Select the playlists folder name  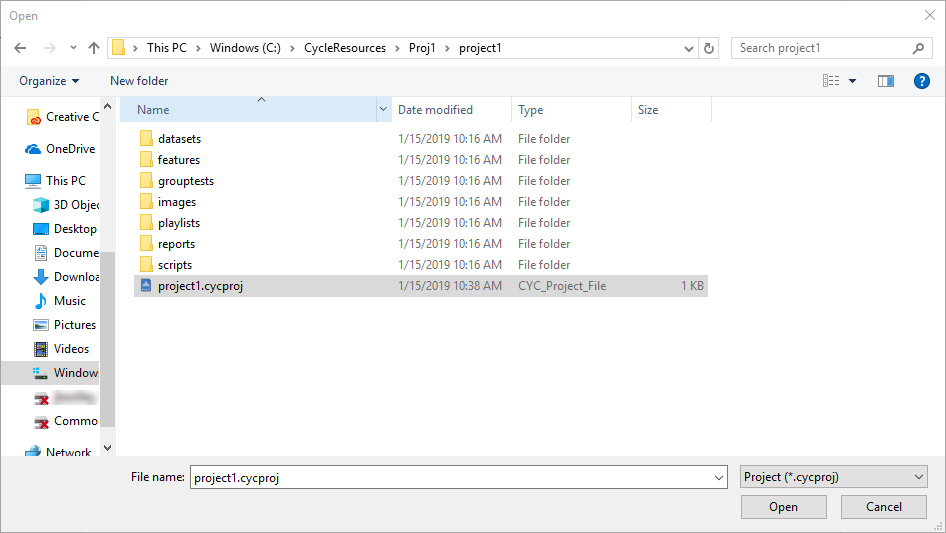179,223
